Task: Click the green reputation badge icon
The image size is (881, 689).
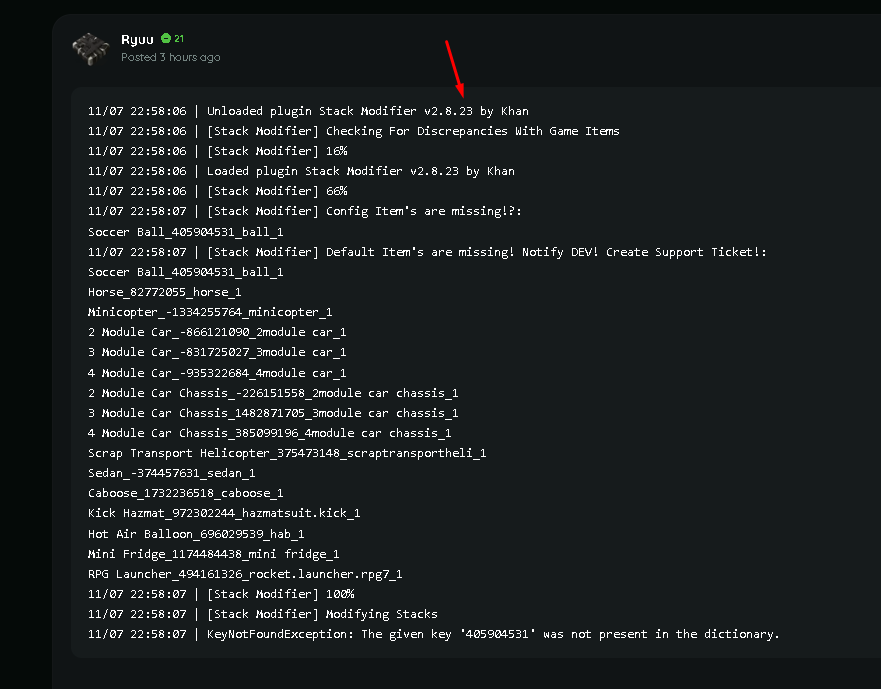Action: tap(166, 39)
